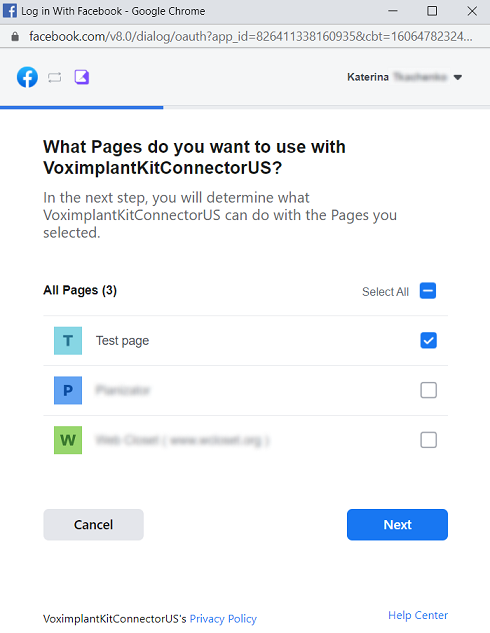Select the green W page avatar

pyautogui.click(x=68, y=440)
